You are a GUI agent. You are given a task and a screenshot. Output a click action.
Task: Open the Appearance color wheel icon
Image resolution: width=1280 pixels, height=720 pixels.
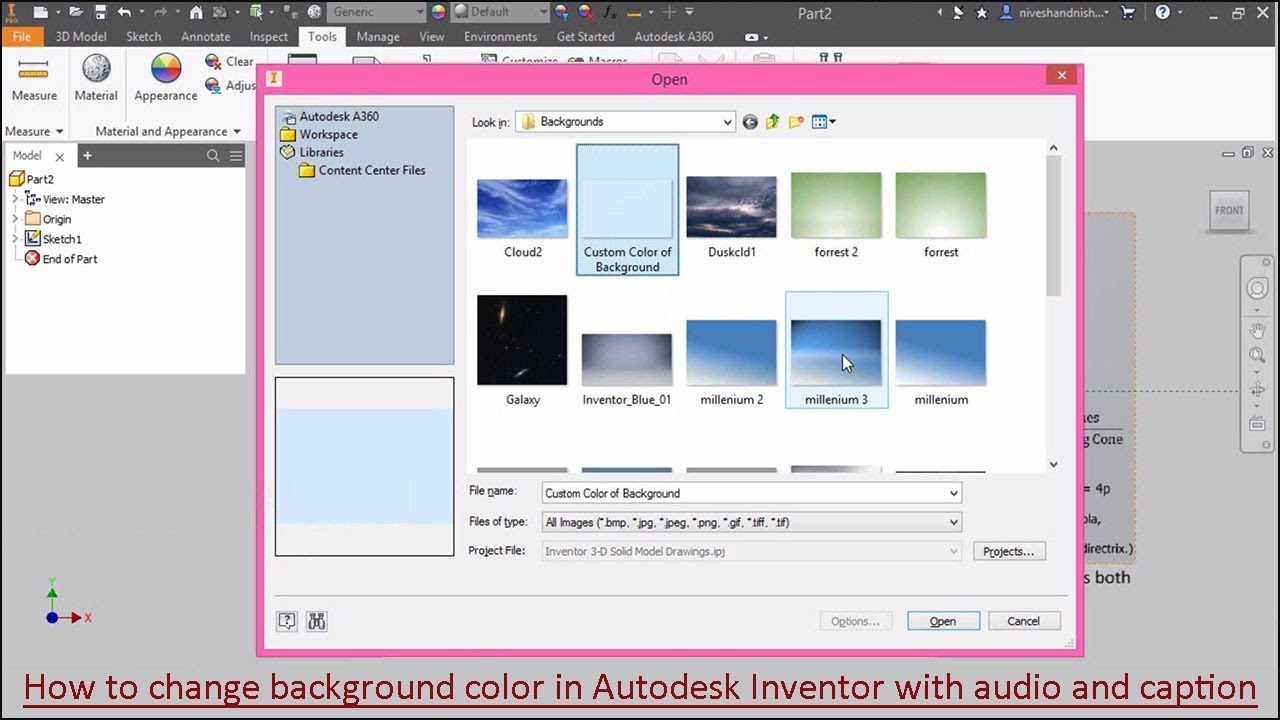[x=166, y=68]
